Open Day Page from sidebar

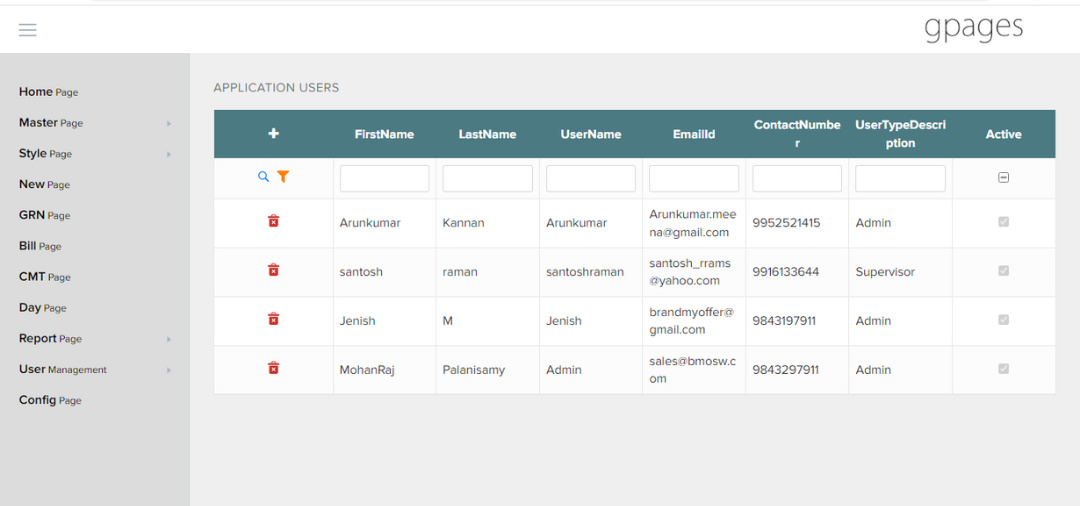click(43, 308)
